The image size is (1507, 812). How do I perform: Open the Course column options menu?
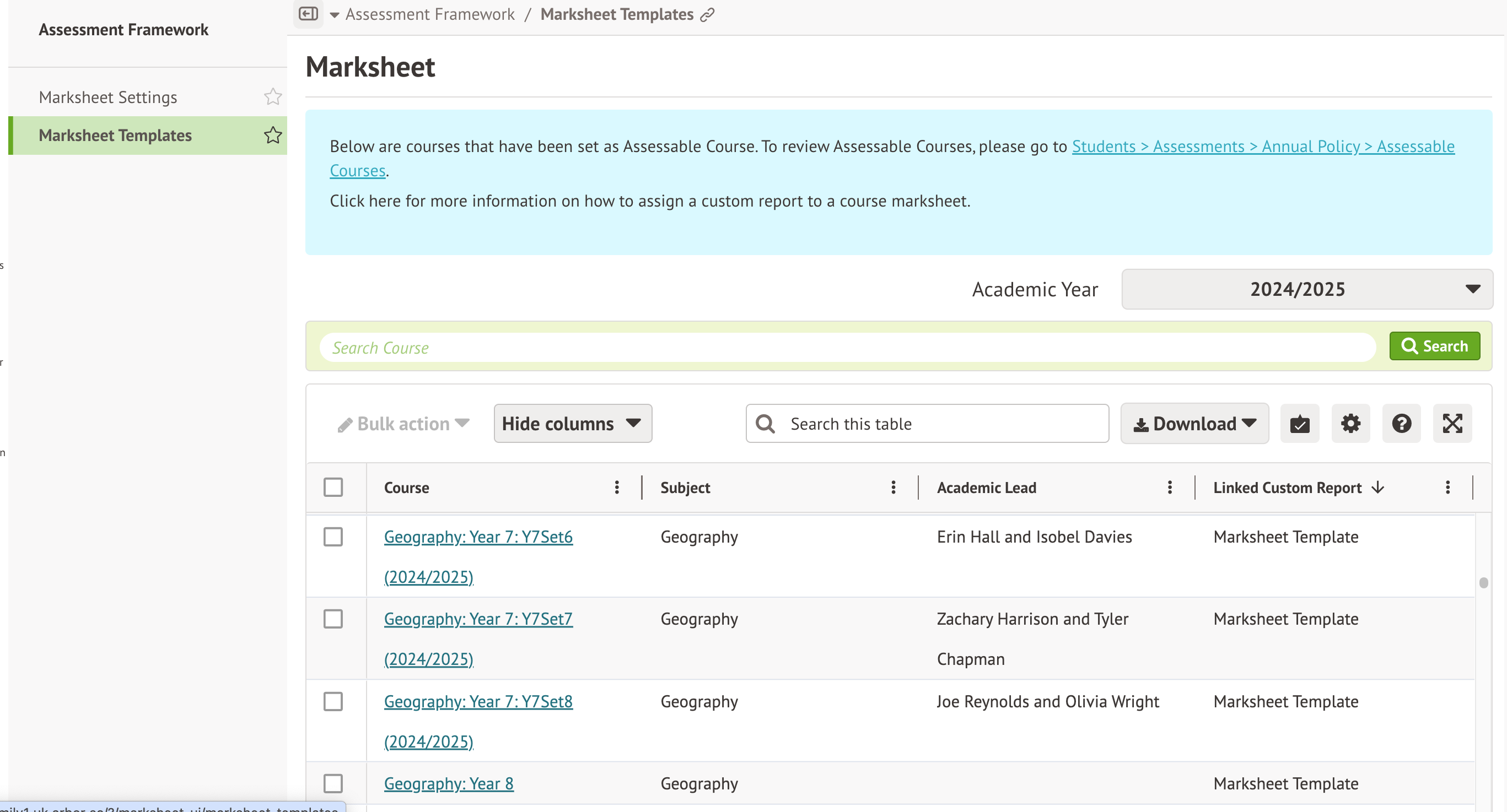tap(617, 487)
